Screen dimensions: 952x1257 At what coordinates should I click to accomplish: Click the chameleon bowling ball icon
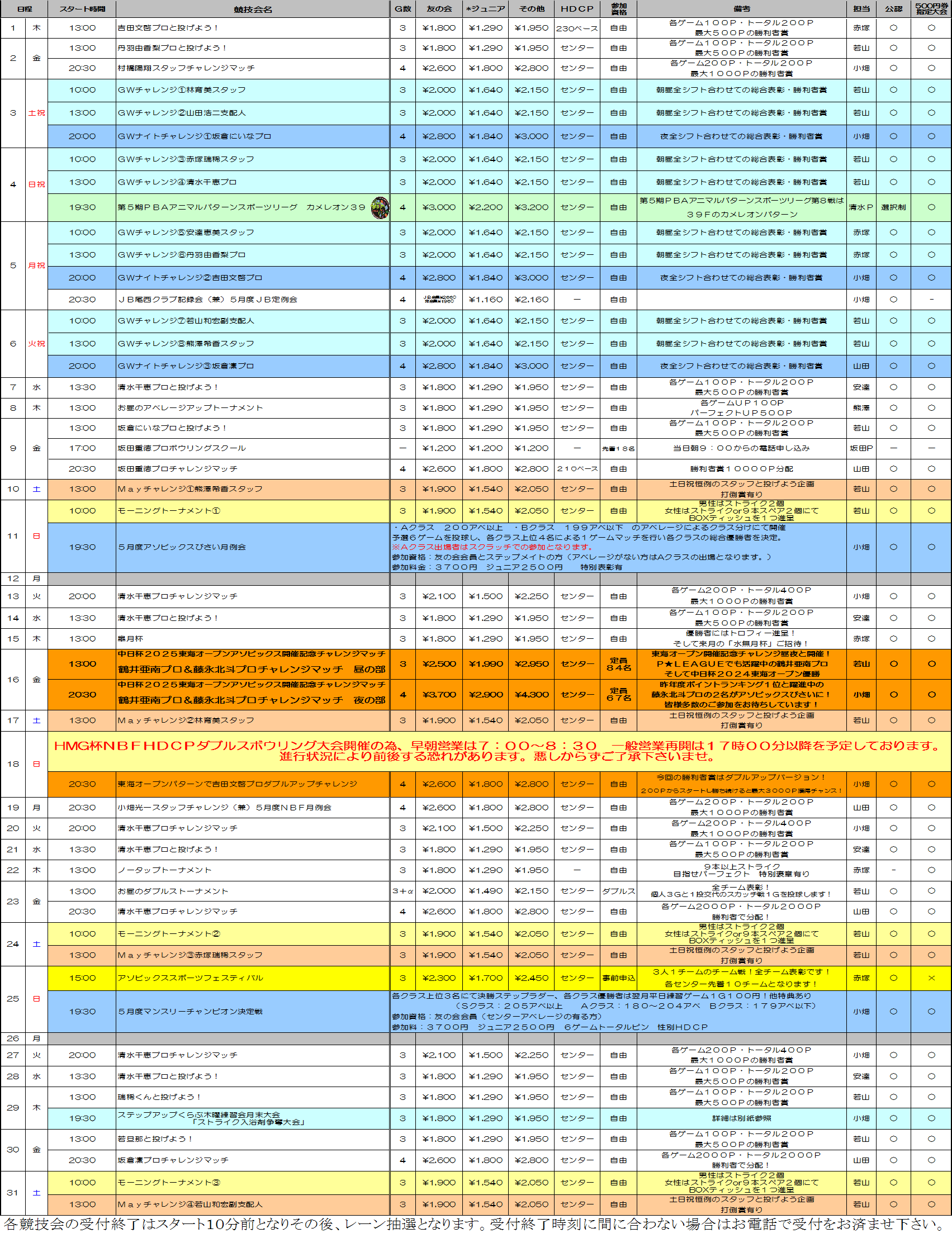tap(380, 208)
